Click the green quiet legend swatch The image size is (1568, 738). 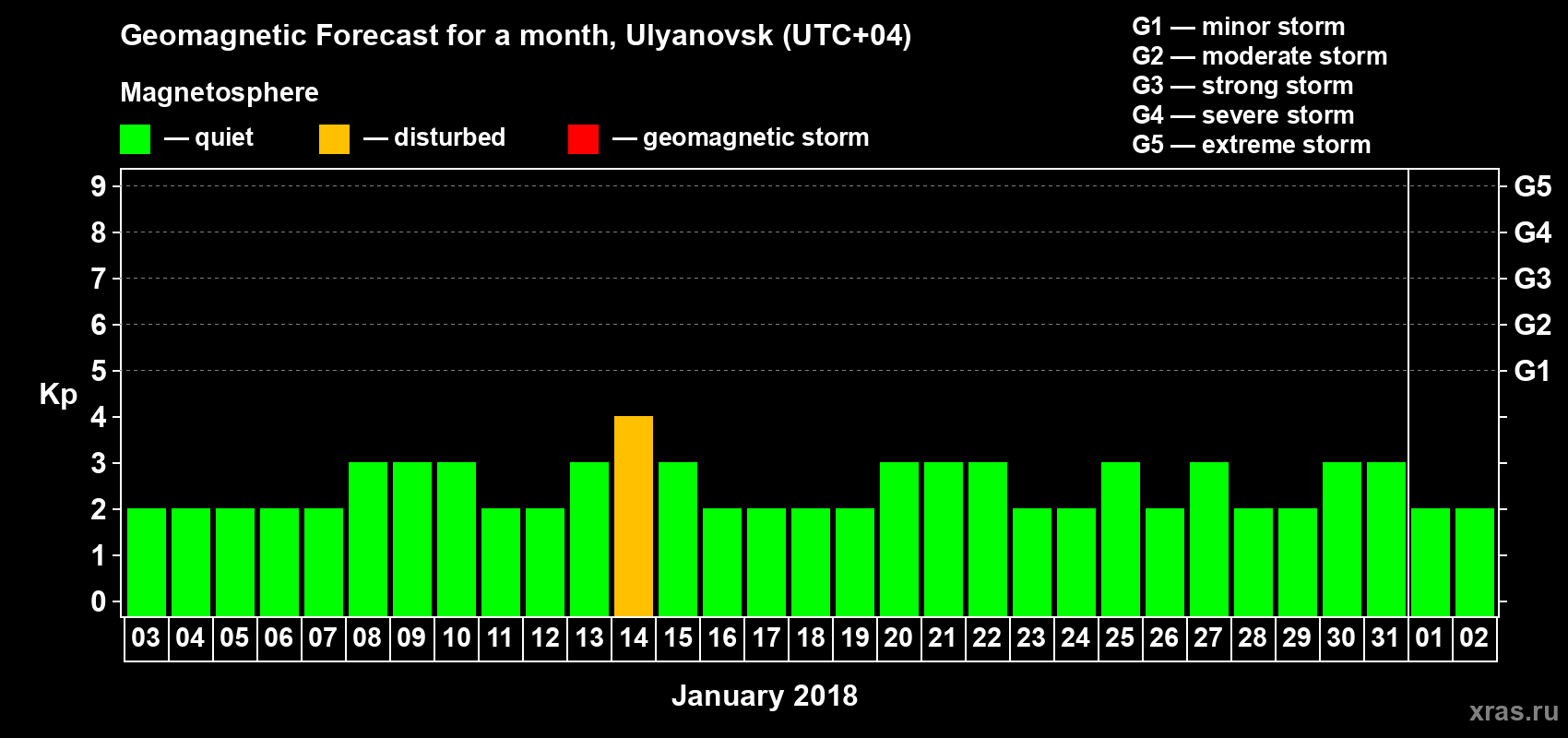[135, 139]
